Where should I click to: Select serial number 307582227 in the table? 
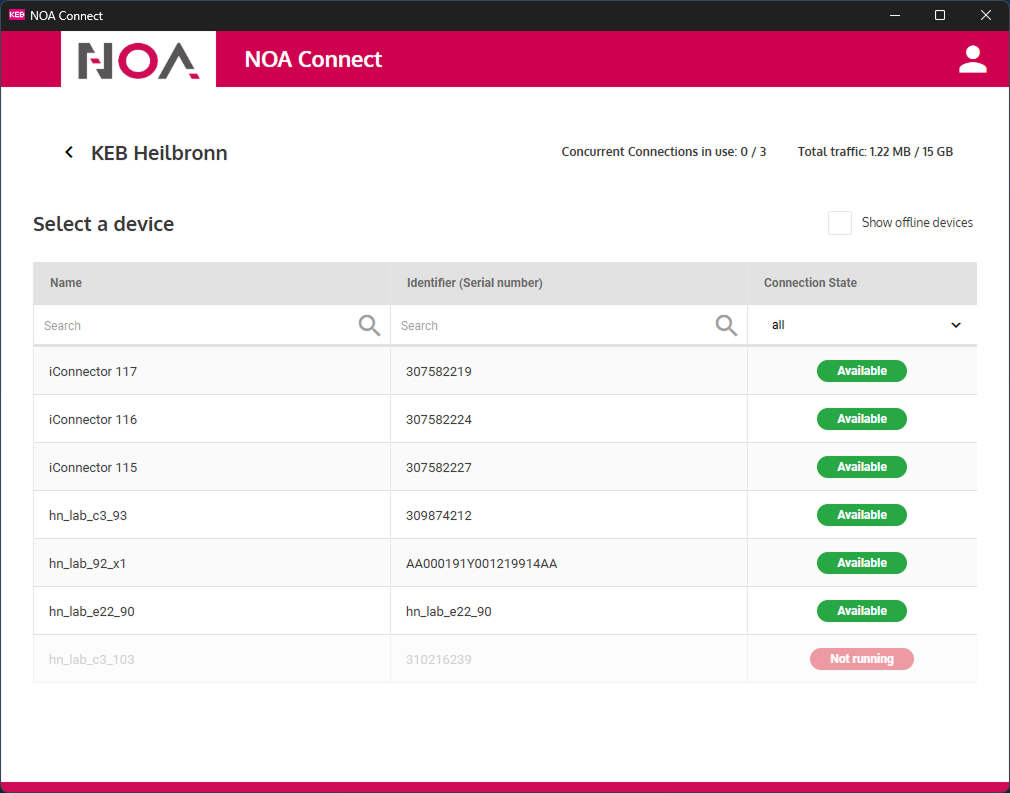tap(438, 467)
